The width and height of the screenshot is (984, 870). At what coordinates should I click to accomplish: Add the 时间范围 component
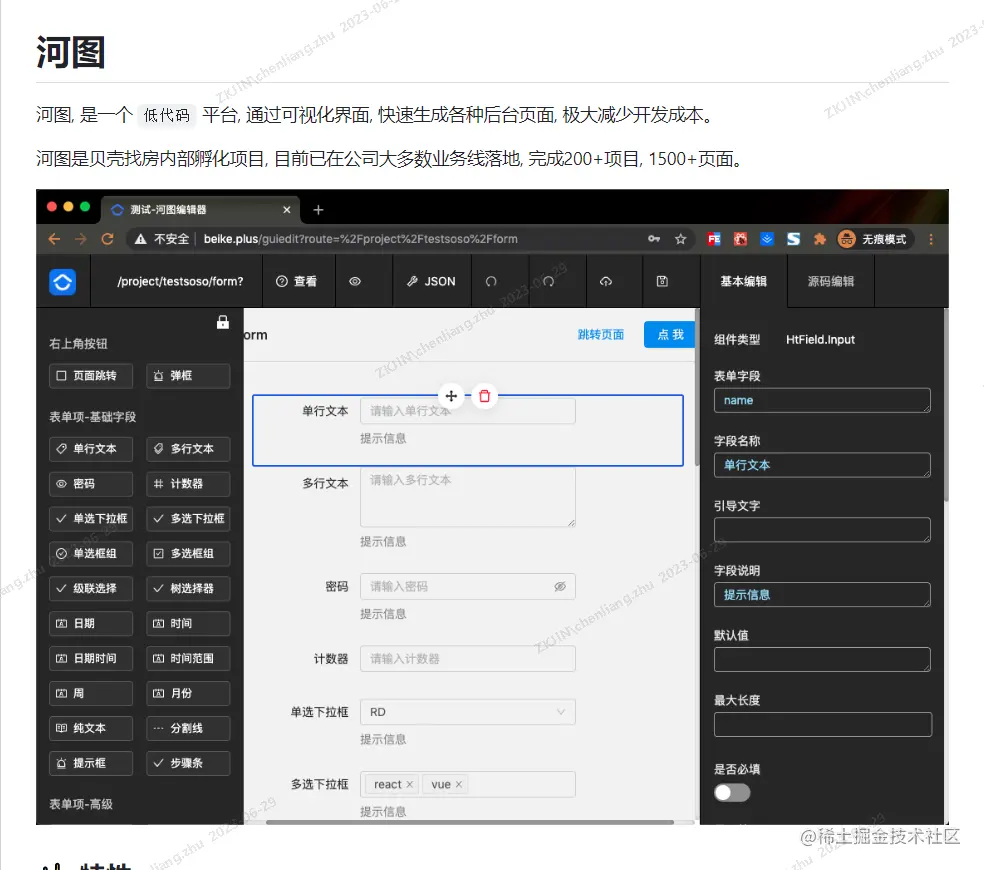188,658
